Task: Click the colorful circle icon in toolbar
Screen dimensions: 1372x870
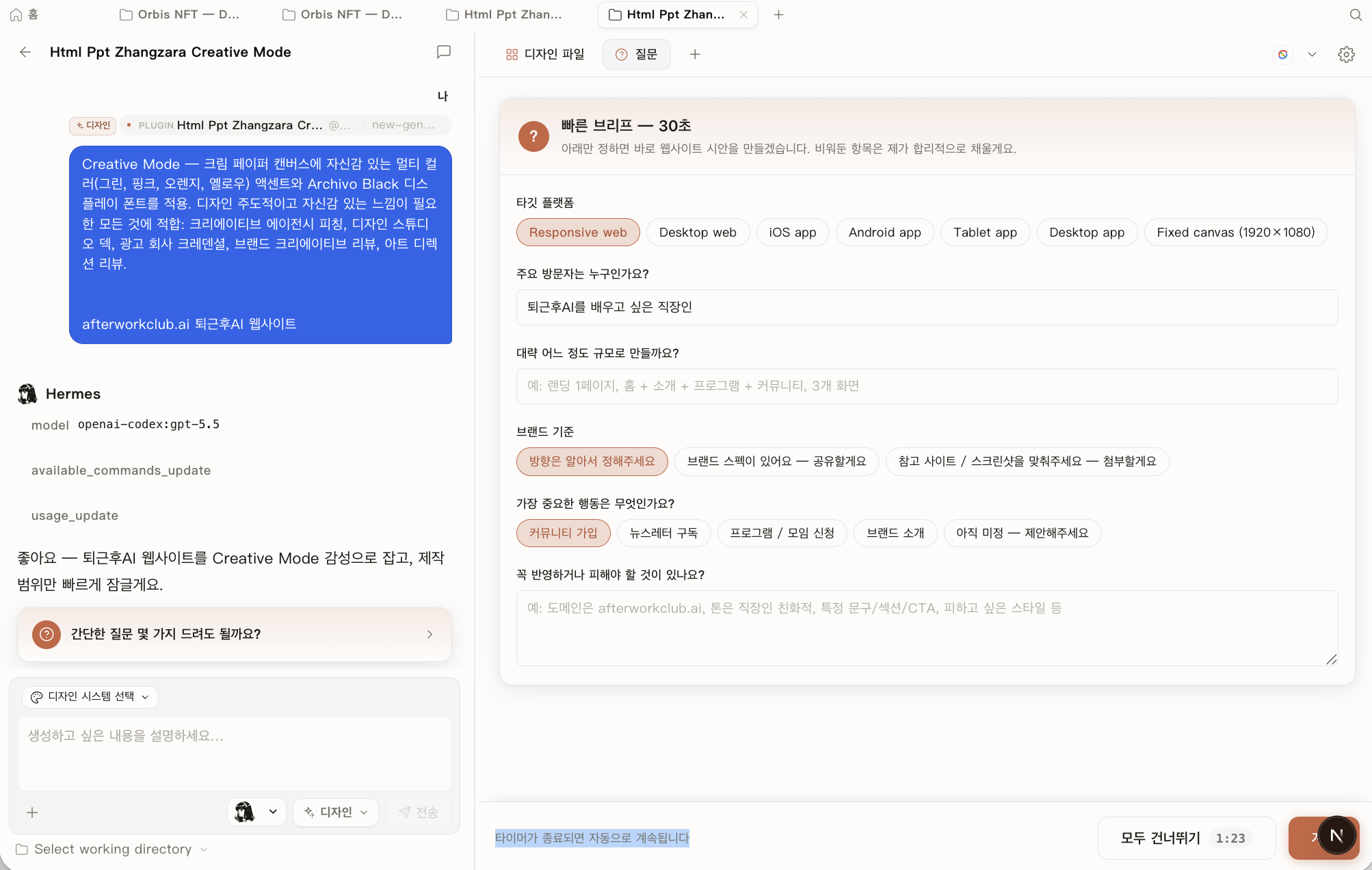Action: coord(1283,54)
